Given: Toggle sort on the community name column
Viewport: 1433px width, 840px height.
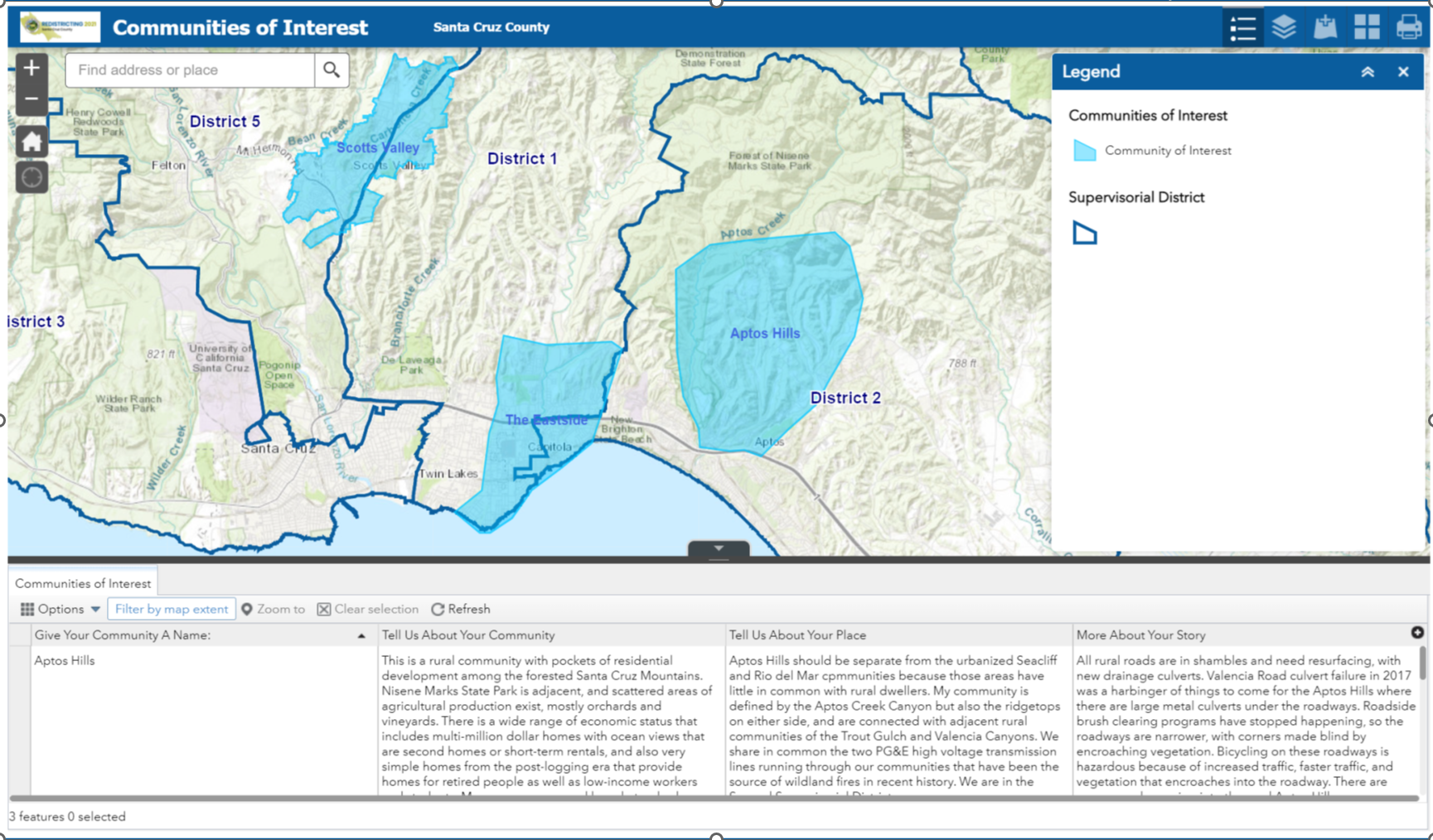Looking at the screenshot, I should (x=361, y=635).
